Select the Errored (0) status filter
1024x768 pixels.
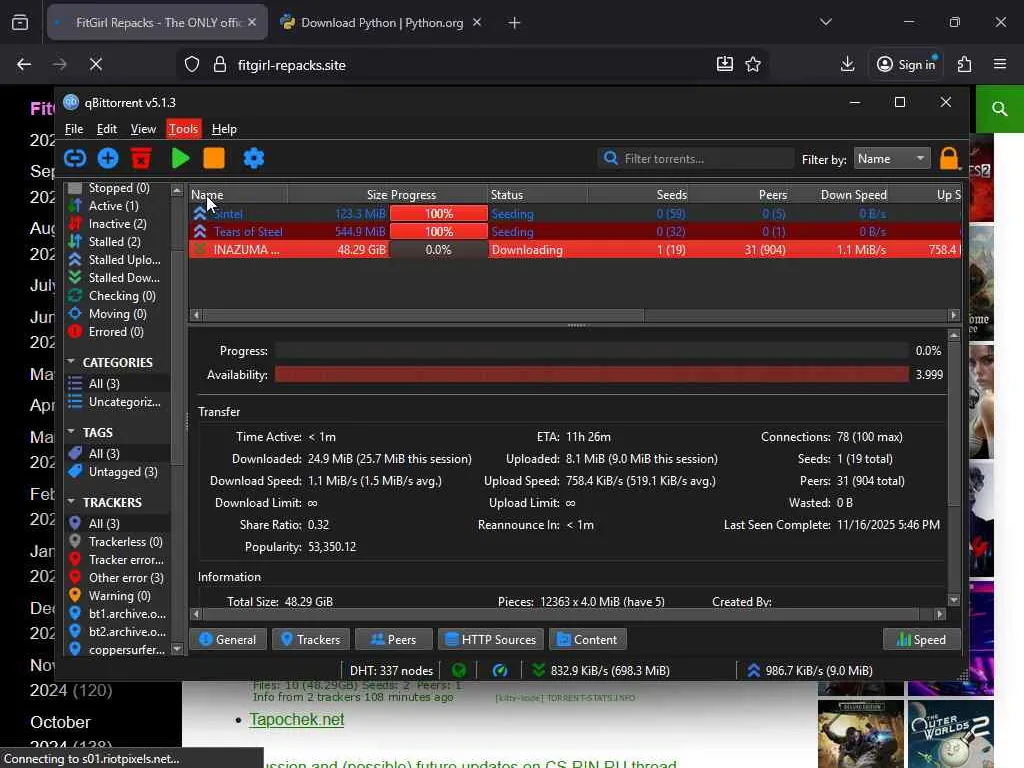click(118, 332)
